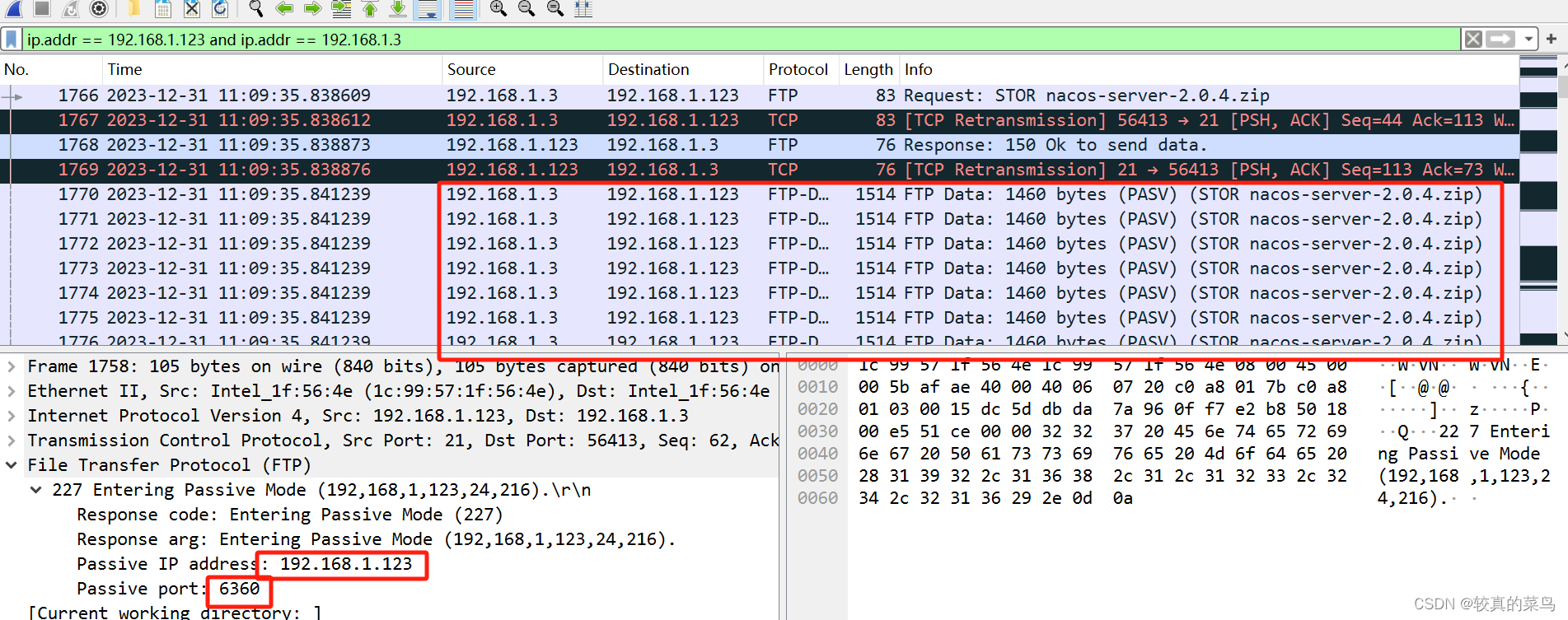Sort by the Protocol column header
The height and width of the screenshot is (620, 1568).
pyautogui.click(x=801, y=69)
